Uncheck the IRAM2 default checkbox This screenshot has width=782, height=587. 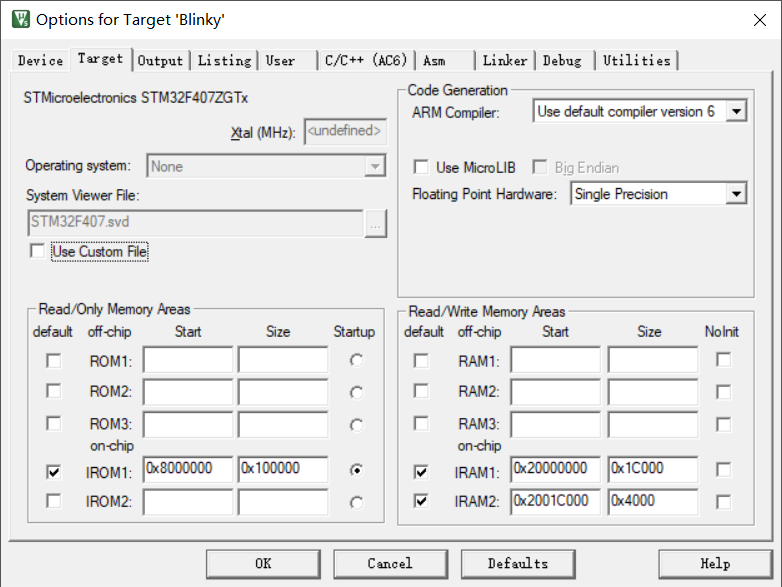click(x=421, y=501)
